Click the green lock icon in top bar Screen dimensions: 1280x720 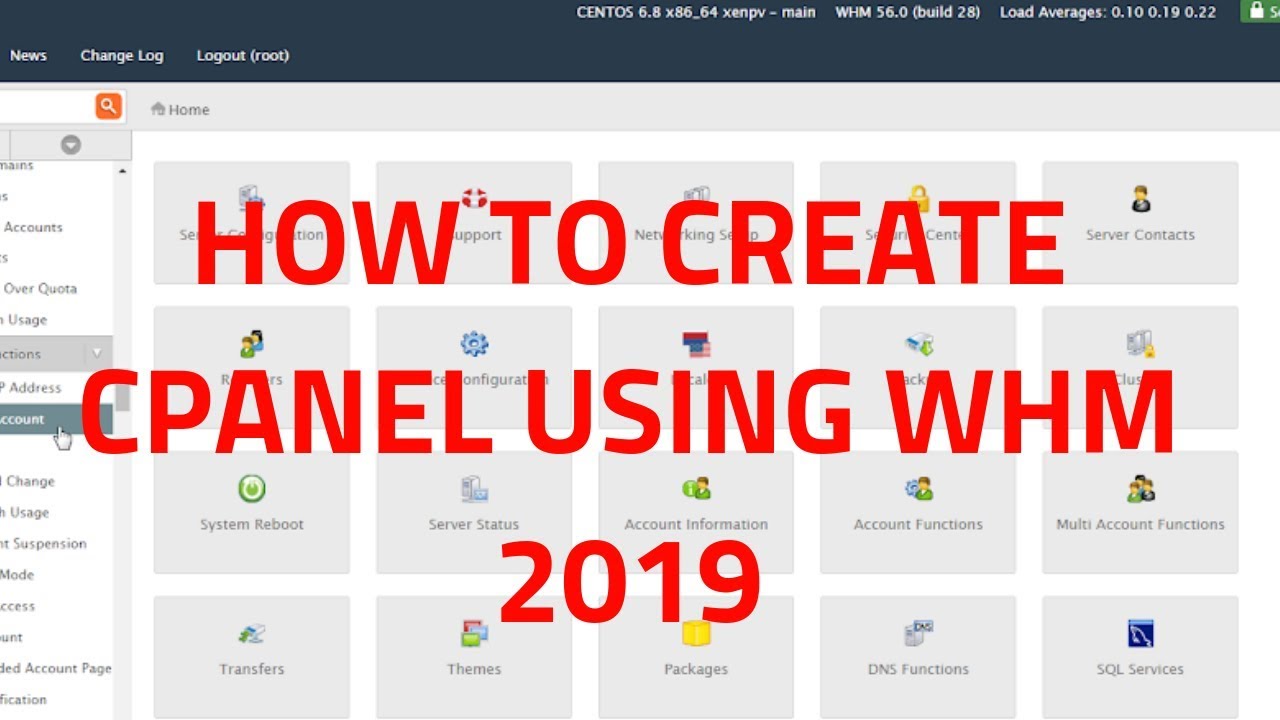pyautogui.click(x=1255, y=11)
